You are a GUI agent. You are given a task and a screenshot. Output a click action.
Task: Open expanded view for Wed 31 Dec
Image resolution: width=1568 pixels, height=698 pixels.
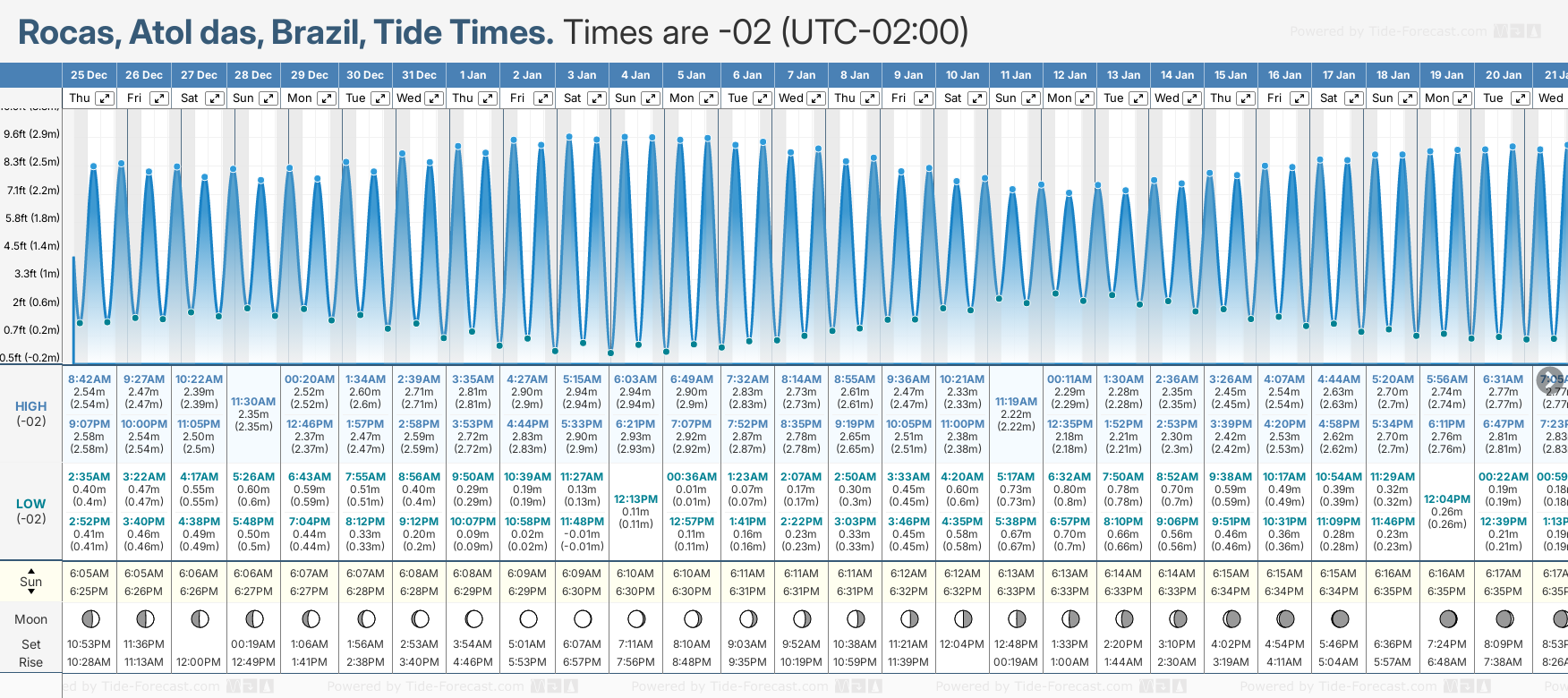tap(433, 98)
